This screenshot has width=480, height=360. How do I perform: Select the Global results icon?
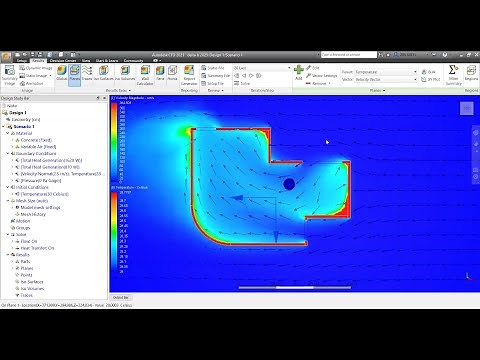tap(62, 73)
